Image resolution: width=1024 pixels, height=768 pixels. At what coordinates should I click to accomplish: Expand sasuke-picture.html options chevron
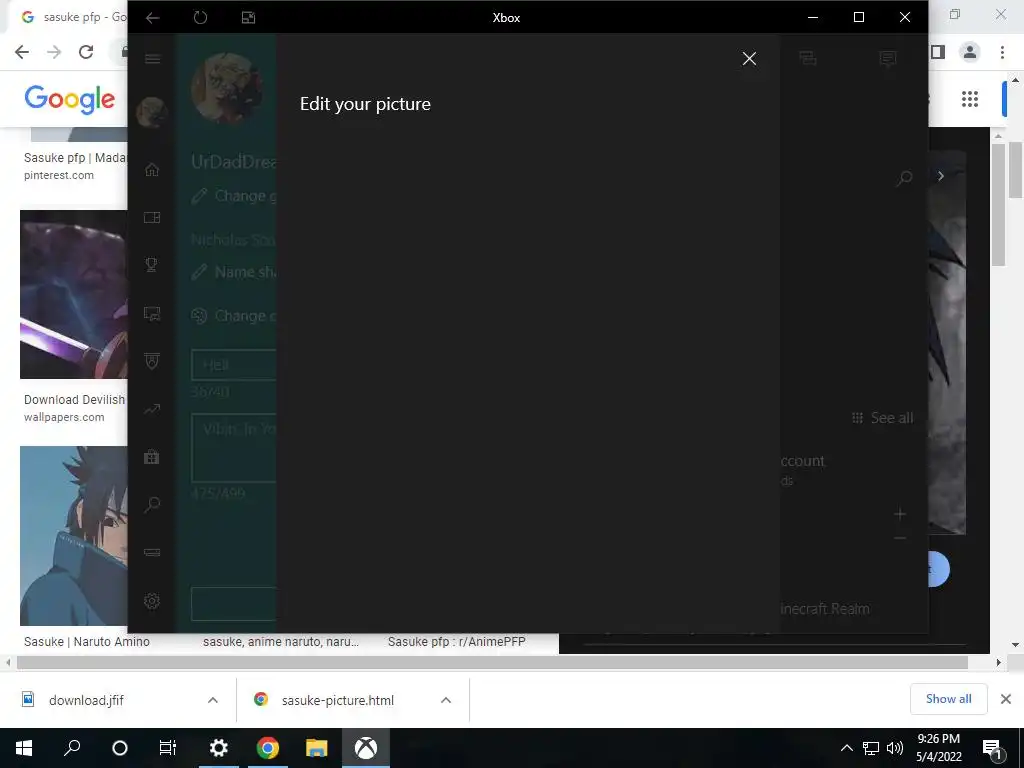[x=446, y=700]
